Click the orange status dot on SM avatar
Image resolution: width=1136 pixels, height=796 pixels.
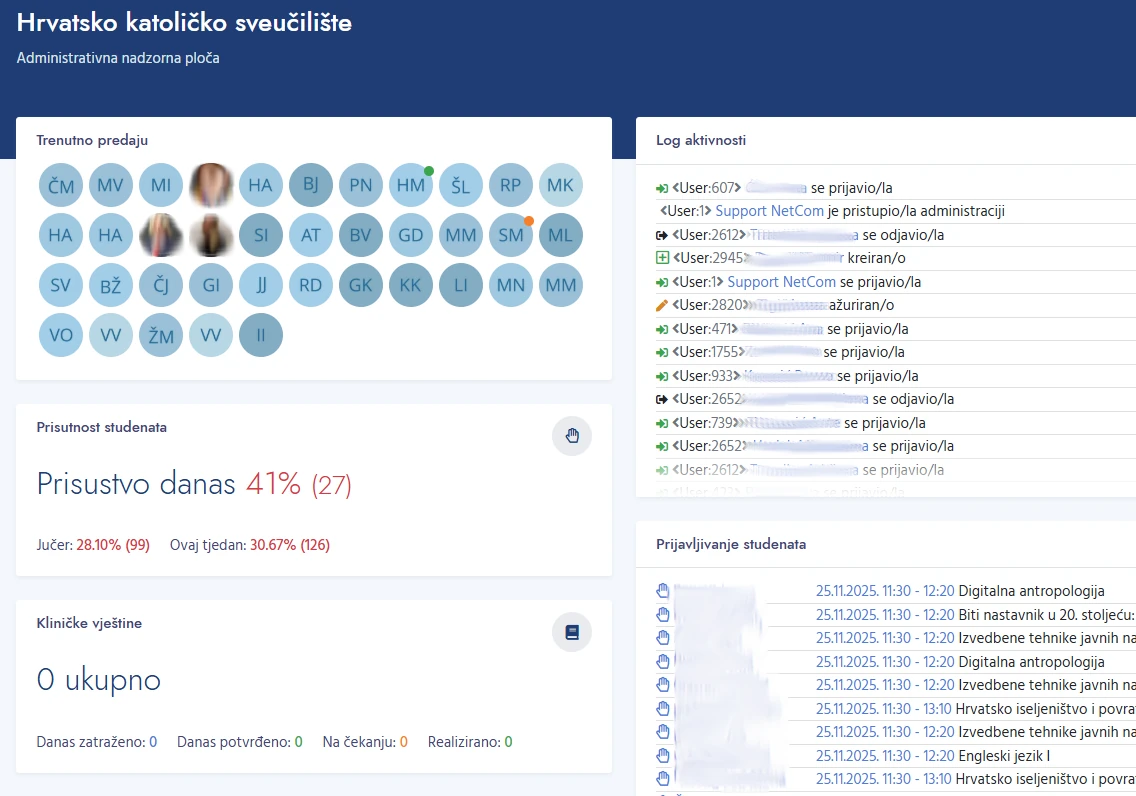coord(528,220)
